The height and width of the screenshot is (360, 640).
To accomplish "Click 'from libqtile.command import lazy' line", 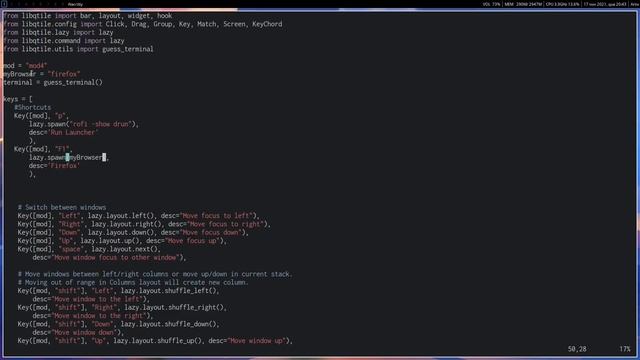I will pos(64,41).
